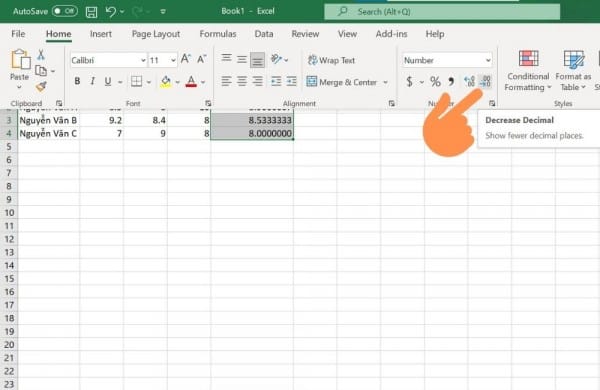Customize Quick Access Toolbar dropdown

click(163, 12)
